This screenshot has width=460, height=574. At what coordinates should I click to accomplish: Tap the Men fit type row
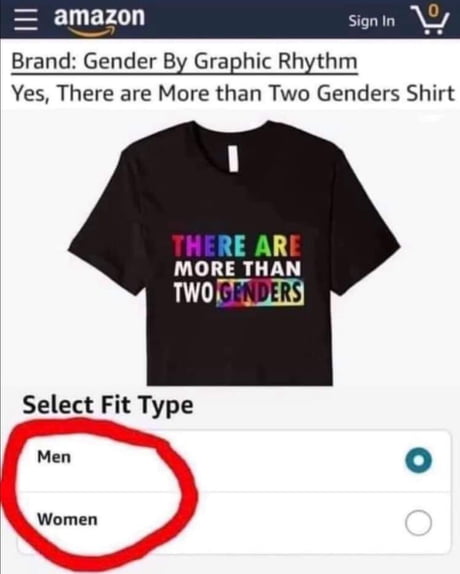click(x=233, y=461)
